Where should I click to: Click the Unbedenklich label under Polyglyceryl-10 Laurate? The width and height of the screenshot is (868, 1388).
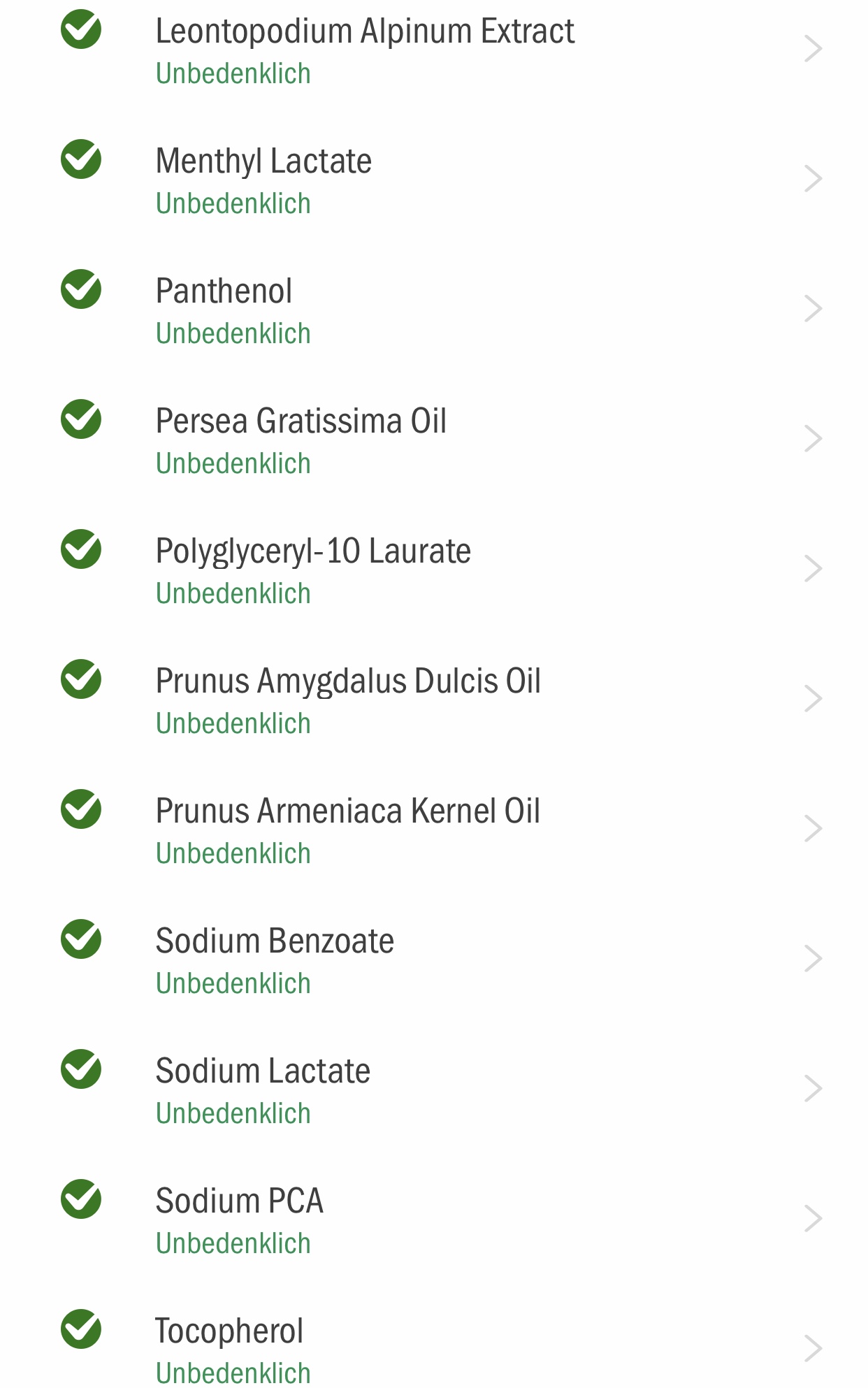233,593
